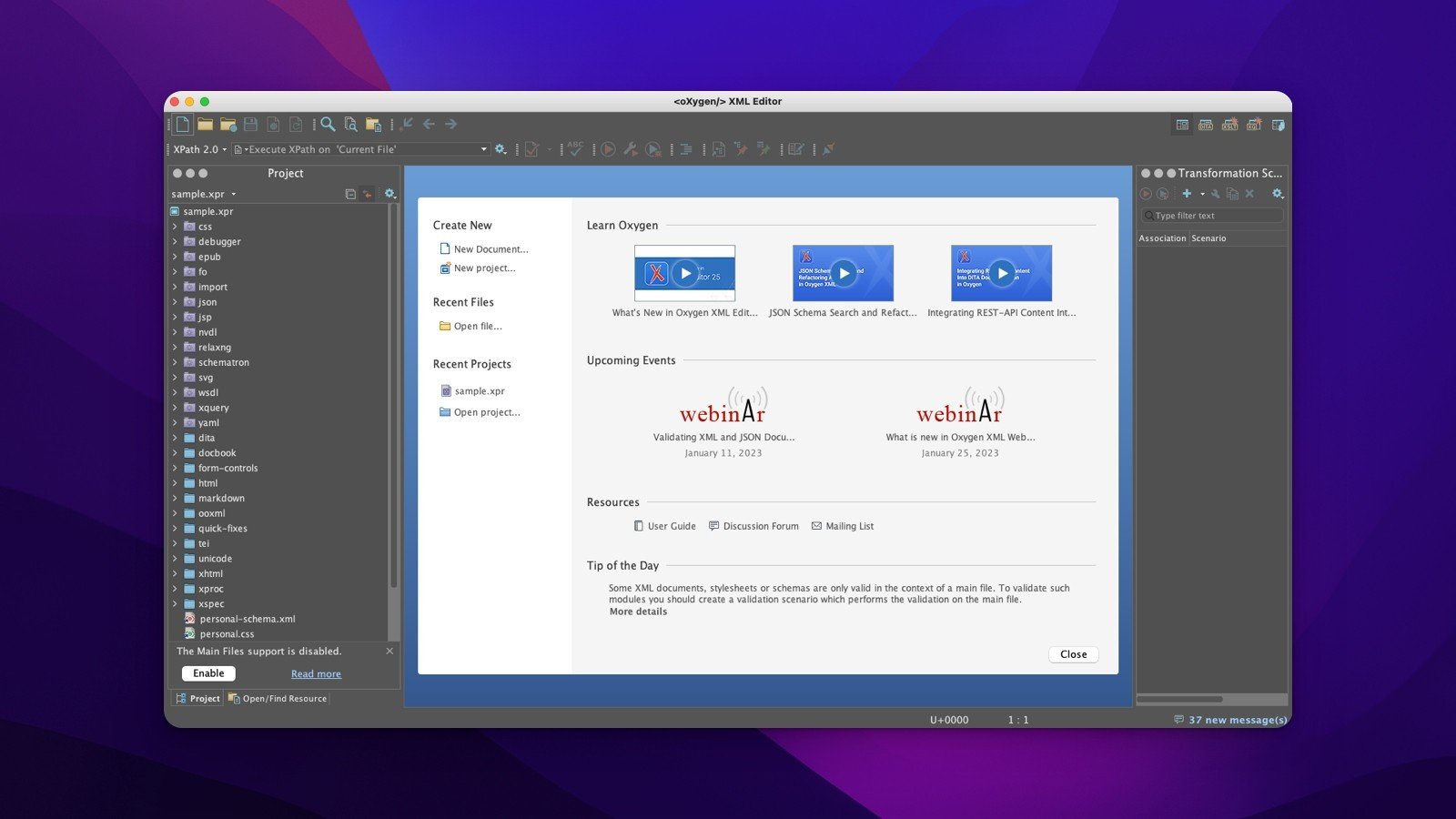Click the Read more link
Viewport: 1456px width, 819px height.
coord(316,674)
